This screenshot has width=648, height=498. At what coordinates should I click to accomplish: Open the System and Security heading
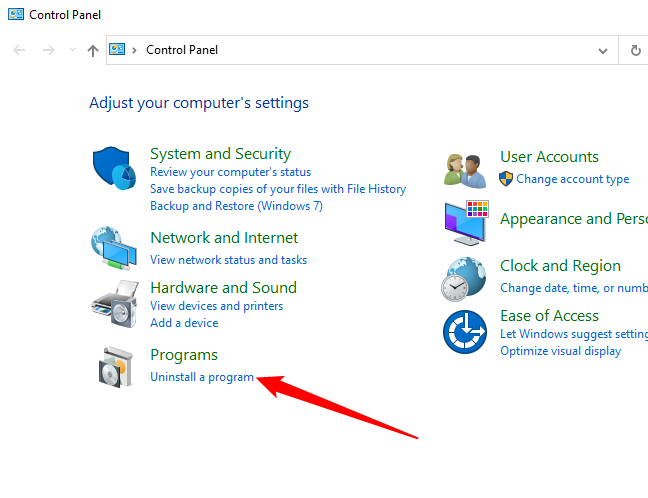[220, 154]
